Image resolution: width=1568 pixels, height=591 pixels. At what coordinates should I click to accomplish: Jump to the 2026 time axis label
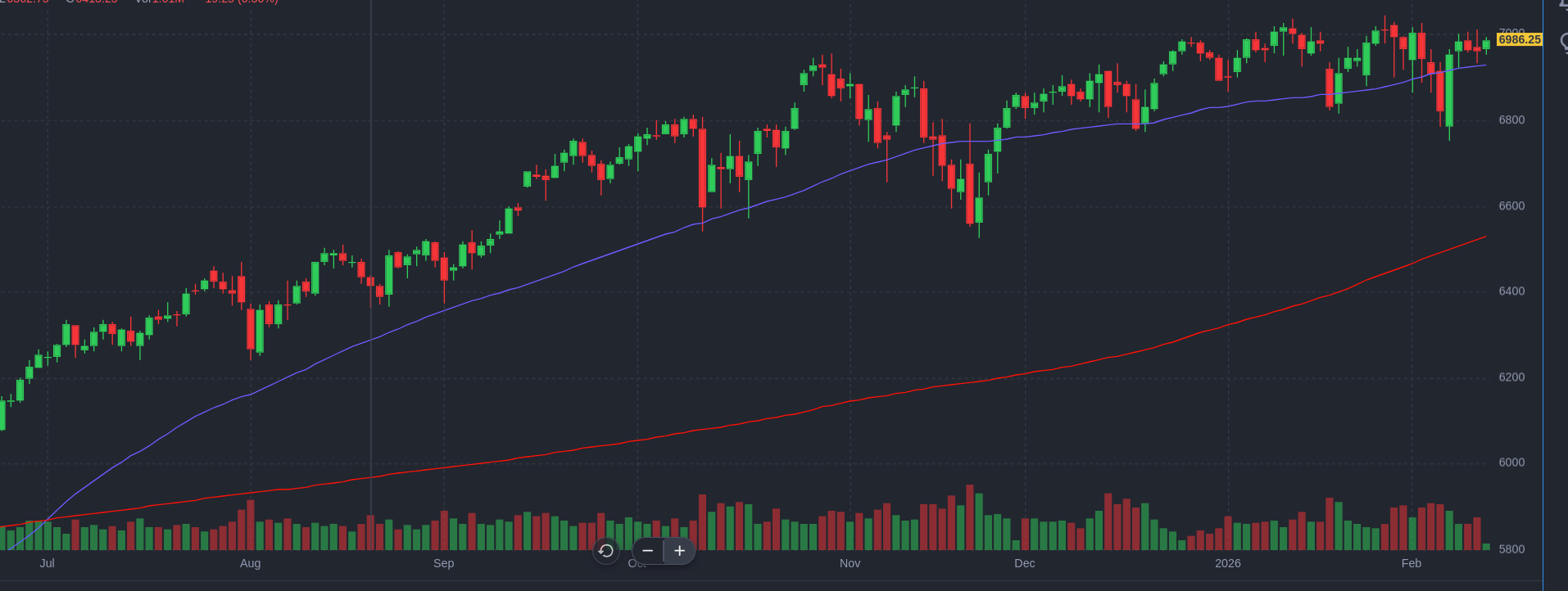click(x=1227, y=563)
